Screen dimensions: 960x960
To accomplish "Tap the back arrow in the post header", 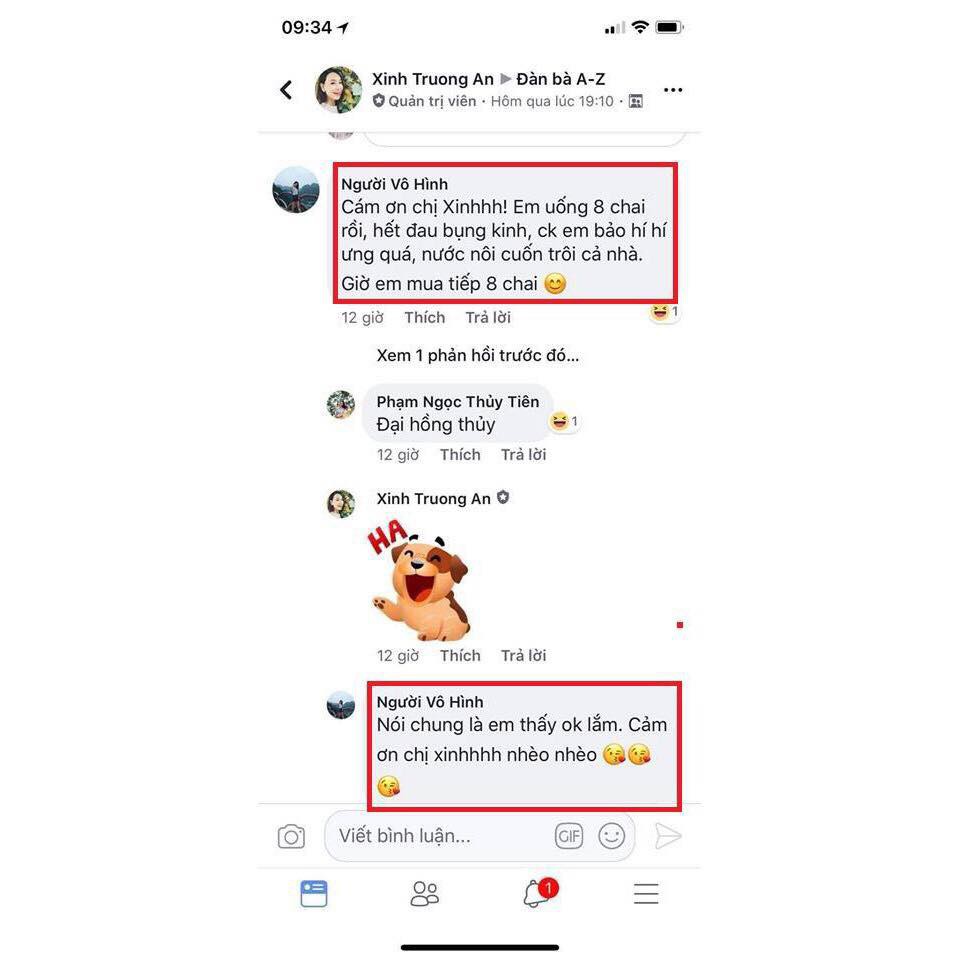I will [x=286, y=90].
